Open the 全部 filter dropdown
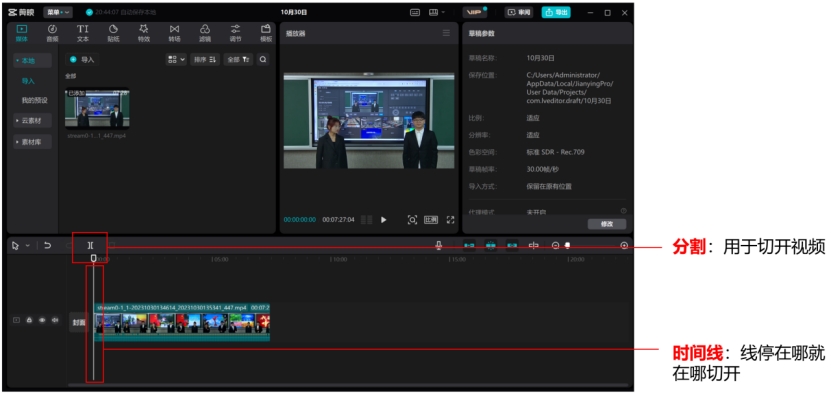831x395 pixels. (x=238, y=59)
